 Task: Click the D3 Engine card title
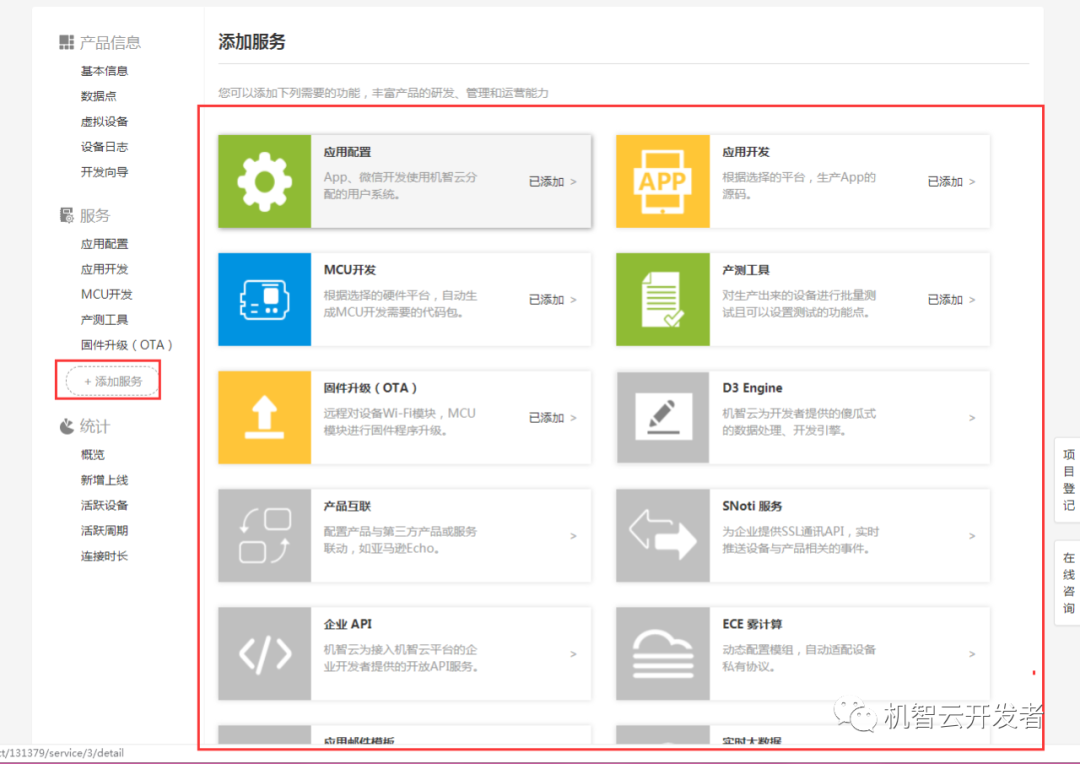[752, 388]
